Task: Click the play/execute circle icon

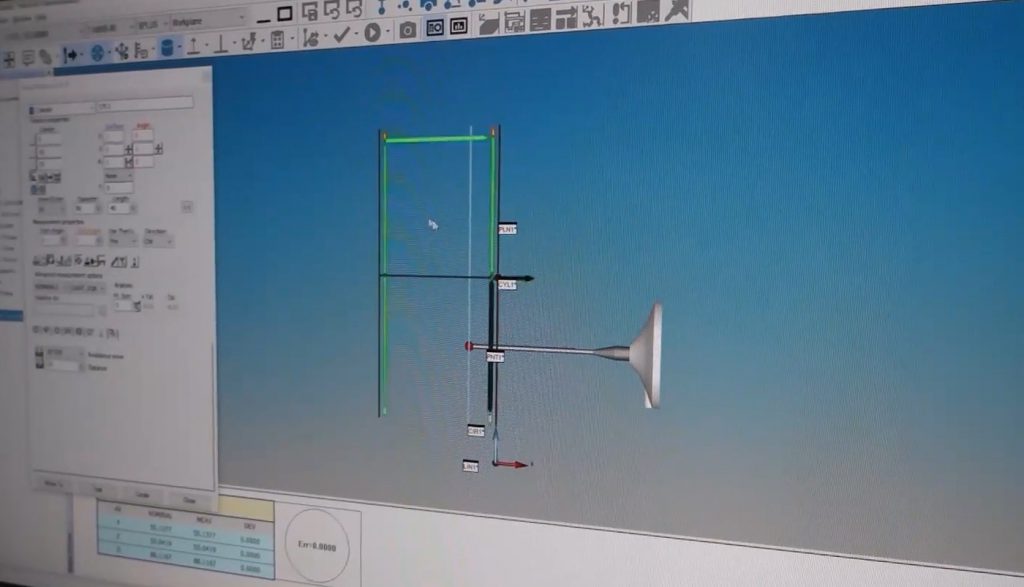Action: pyautogui.click(x=372, y=33)
